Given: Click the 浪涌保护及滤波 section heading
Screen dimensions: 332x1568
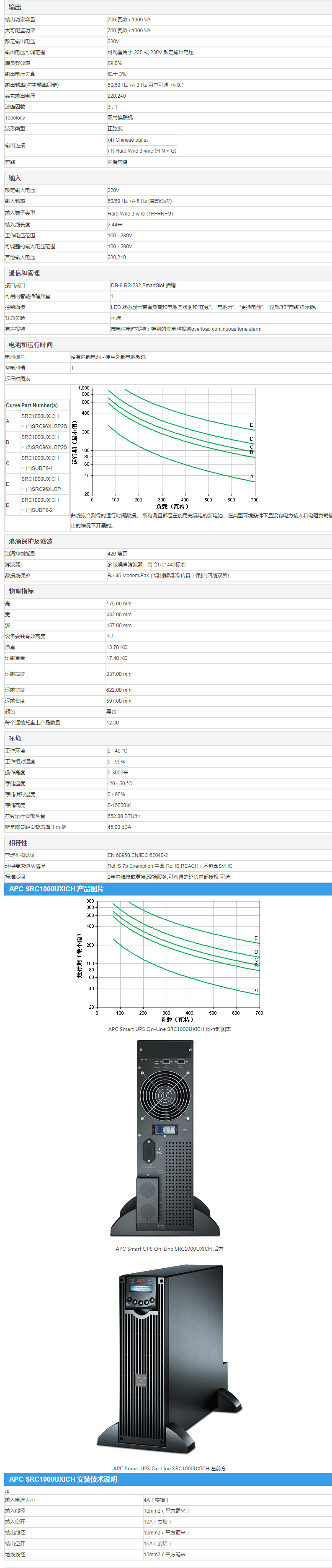Looking at the screenshot, I should [31, 541].
